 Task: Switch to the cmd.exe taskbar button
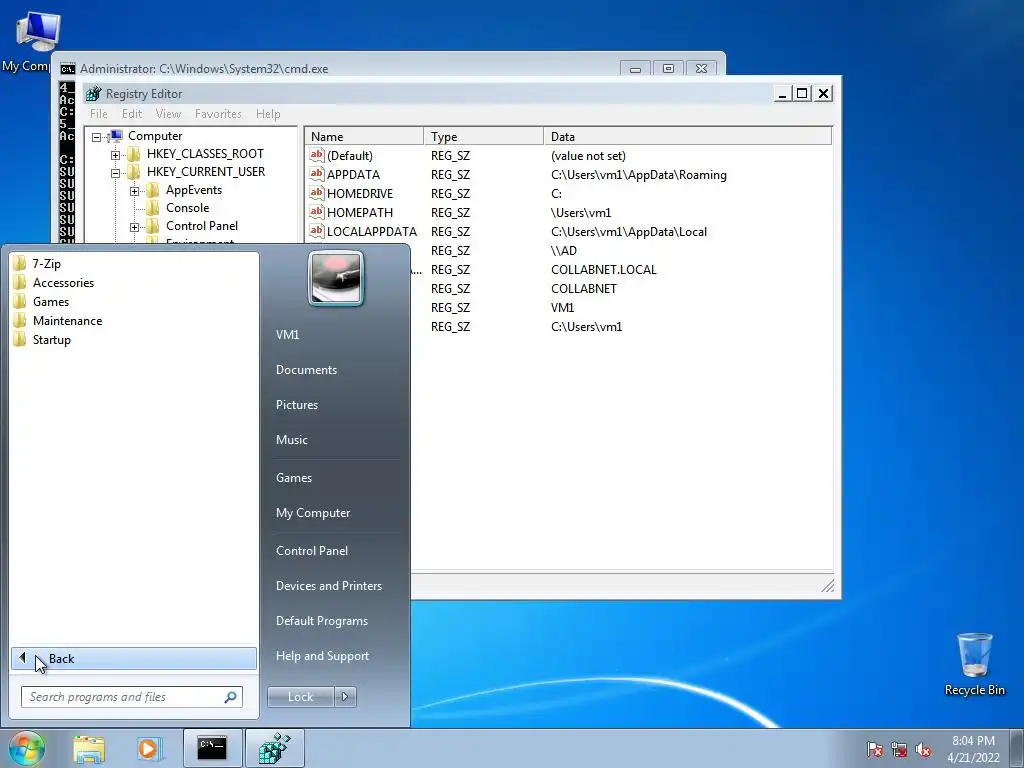point(212,748)
